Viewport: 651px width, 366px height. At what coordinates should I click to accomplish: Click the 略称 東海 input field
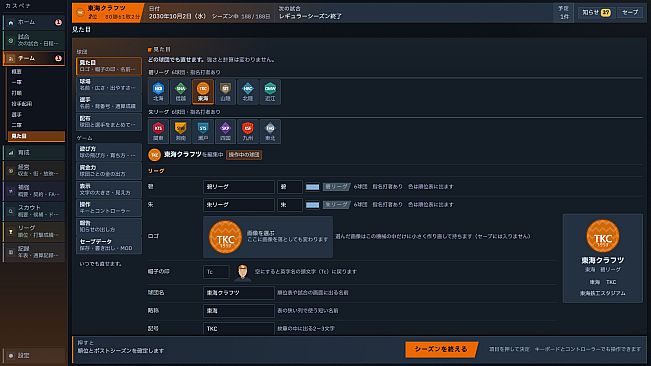(239, 311)
